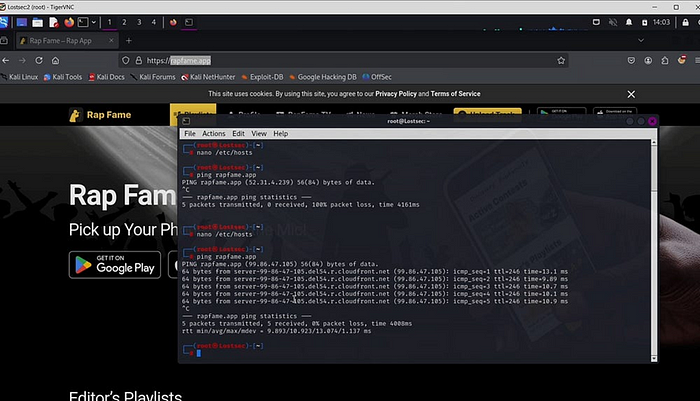The width and height of the screenshot is (700, 401).
Task: Switch to workspace 4
Action: click(x=154, y=22)
